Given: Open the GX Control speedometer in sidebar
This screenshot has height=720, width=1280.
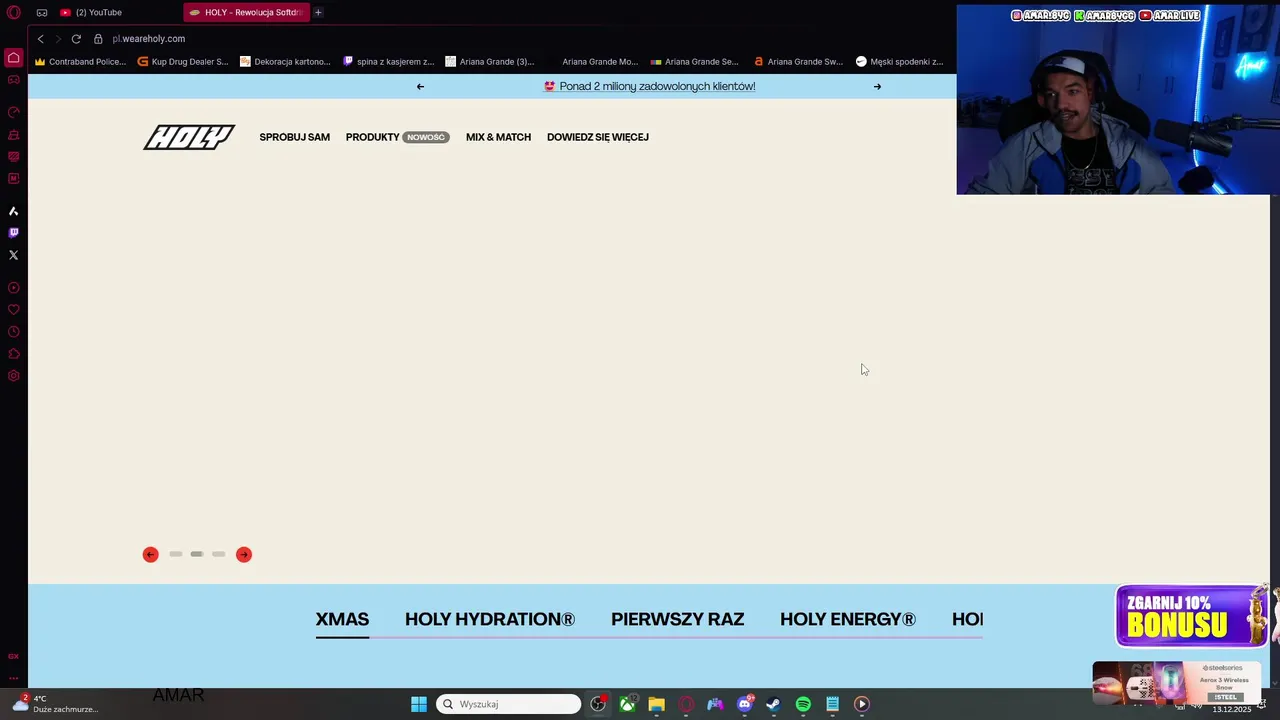Looking at the screenshot, I should point(13,112).
